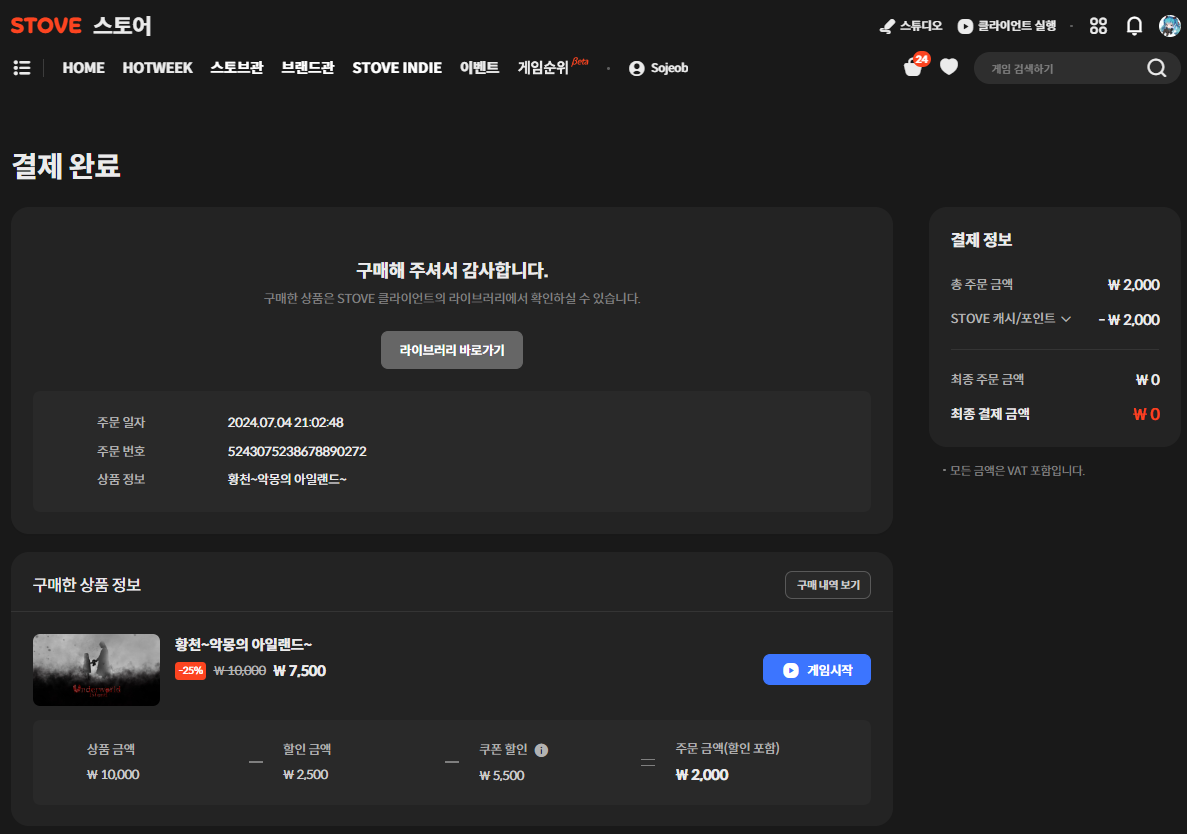Select order date 2024.07.04 21:02:48
The width and height of the screenshot is (1187, 834).
285,422
